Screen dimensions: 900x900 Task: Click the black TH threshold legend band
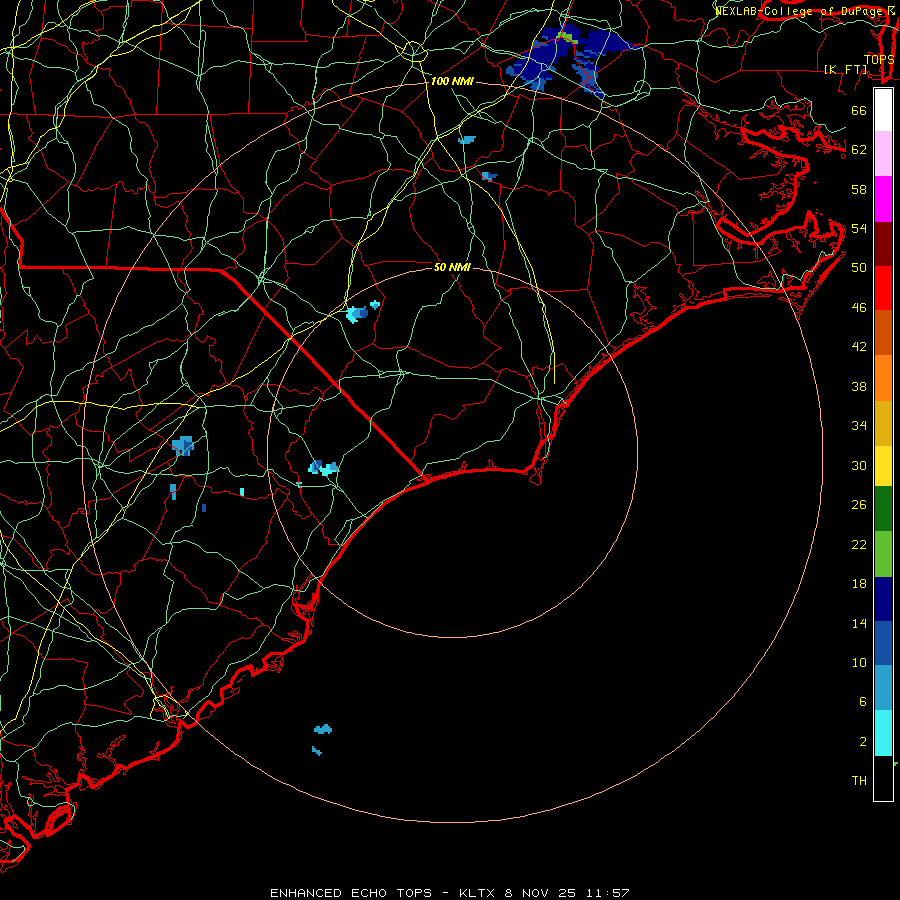[883, 778]
